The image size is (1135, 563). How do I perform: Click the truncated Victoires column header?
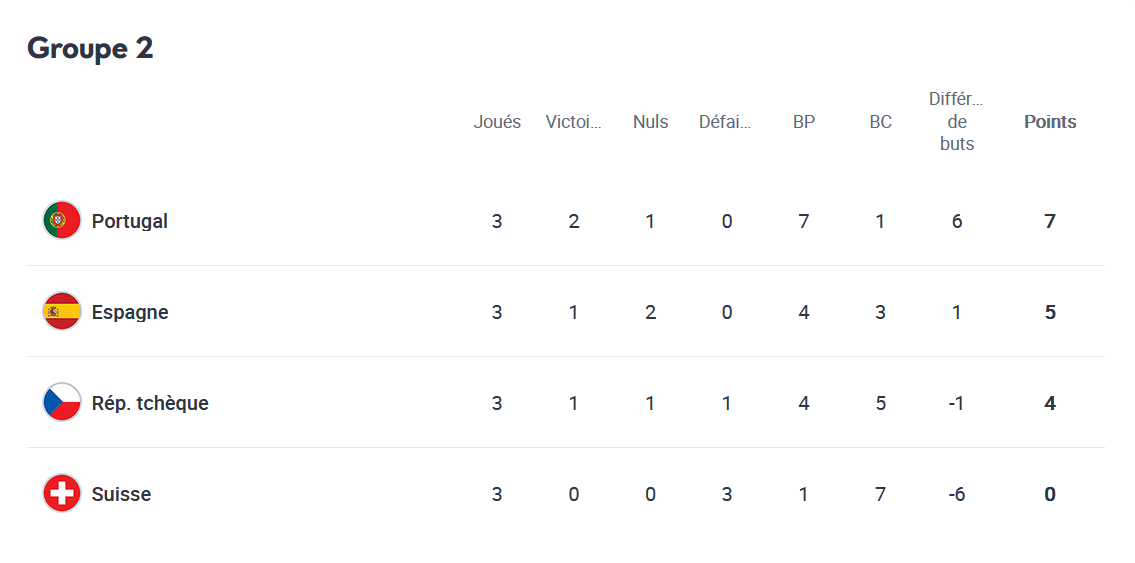click(573, 122)
